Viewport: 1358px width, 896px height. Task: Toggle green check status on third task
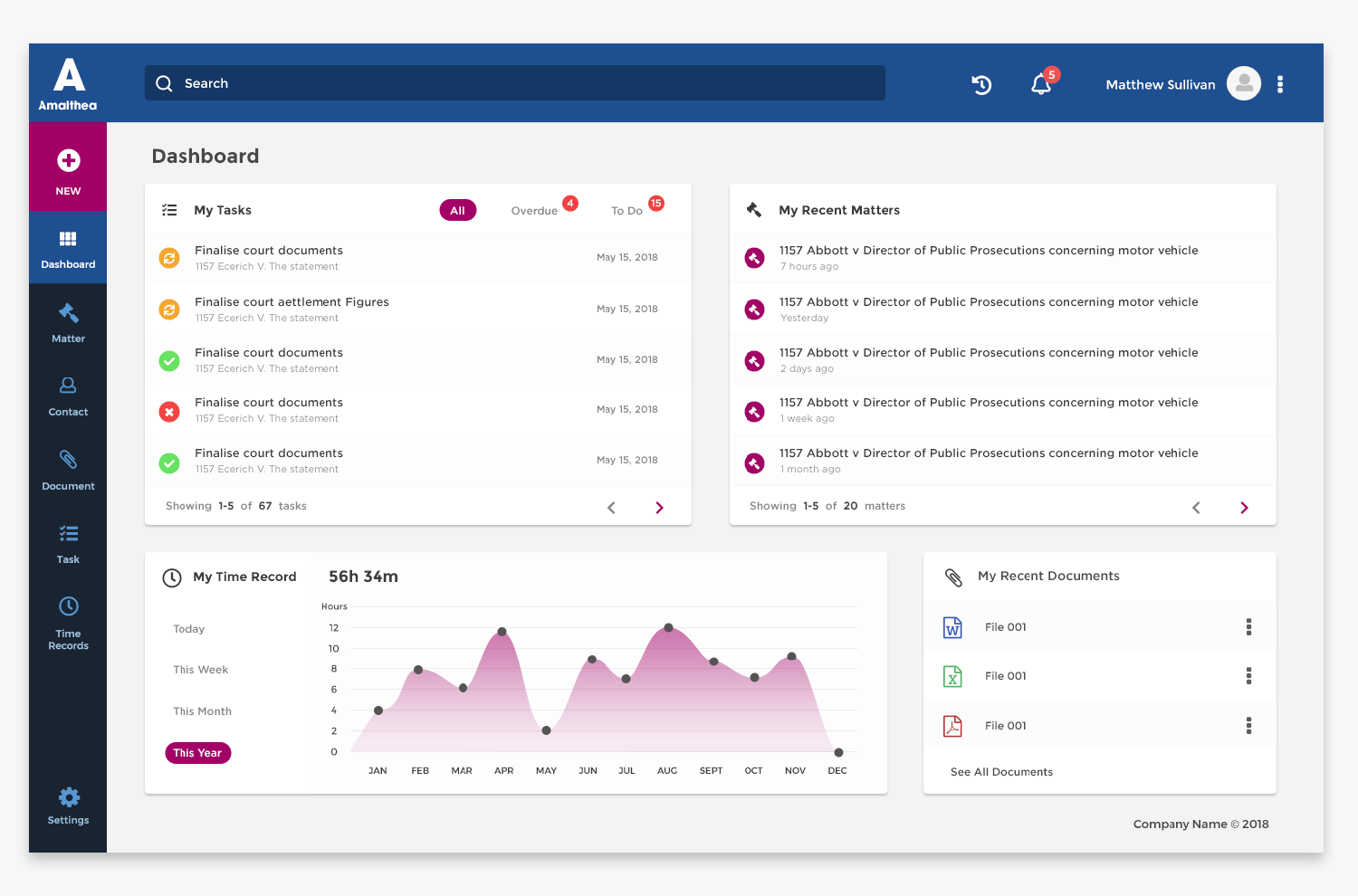click(169, 361)
